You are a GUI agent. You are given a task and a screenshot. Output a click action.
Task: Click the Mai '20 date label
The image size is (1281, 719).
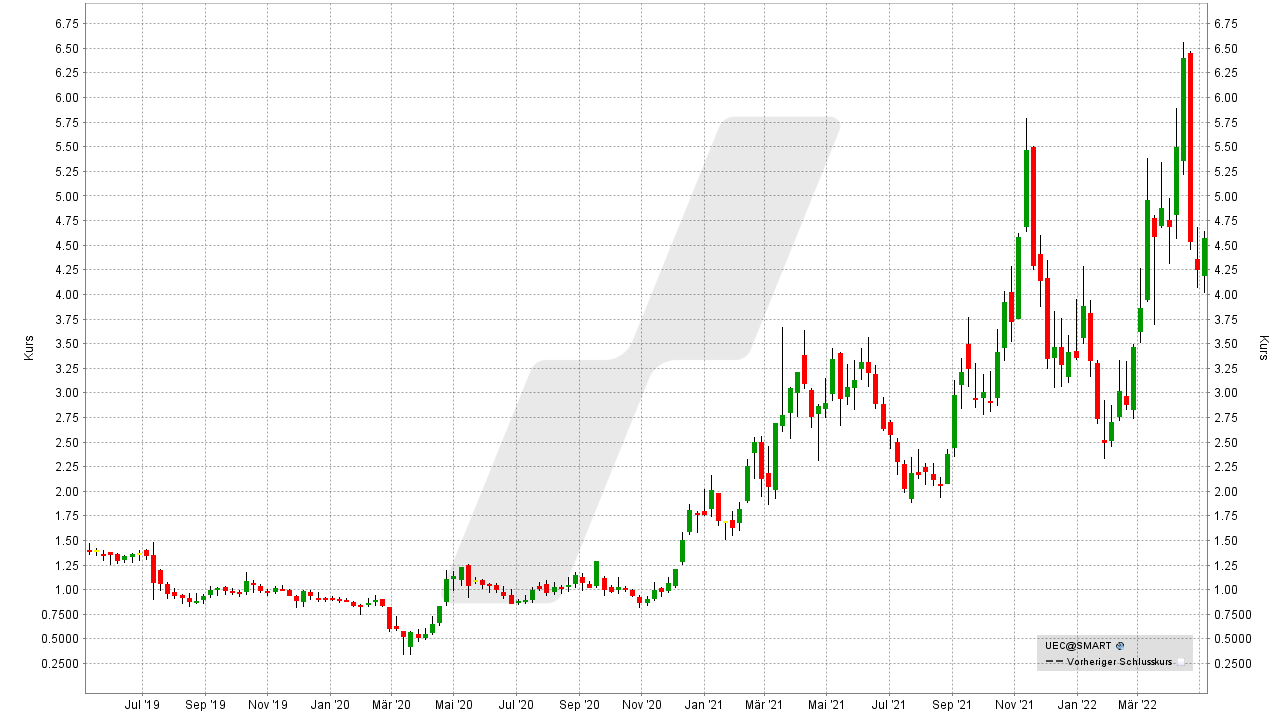pos(452,704)
